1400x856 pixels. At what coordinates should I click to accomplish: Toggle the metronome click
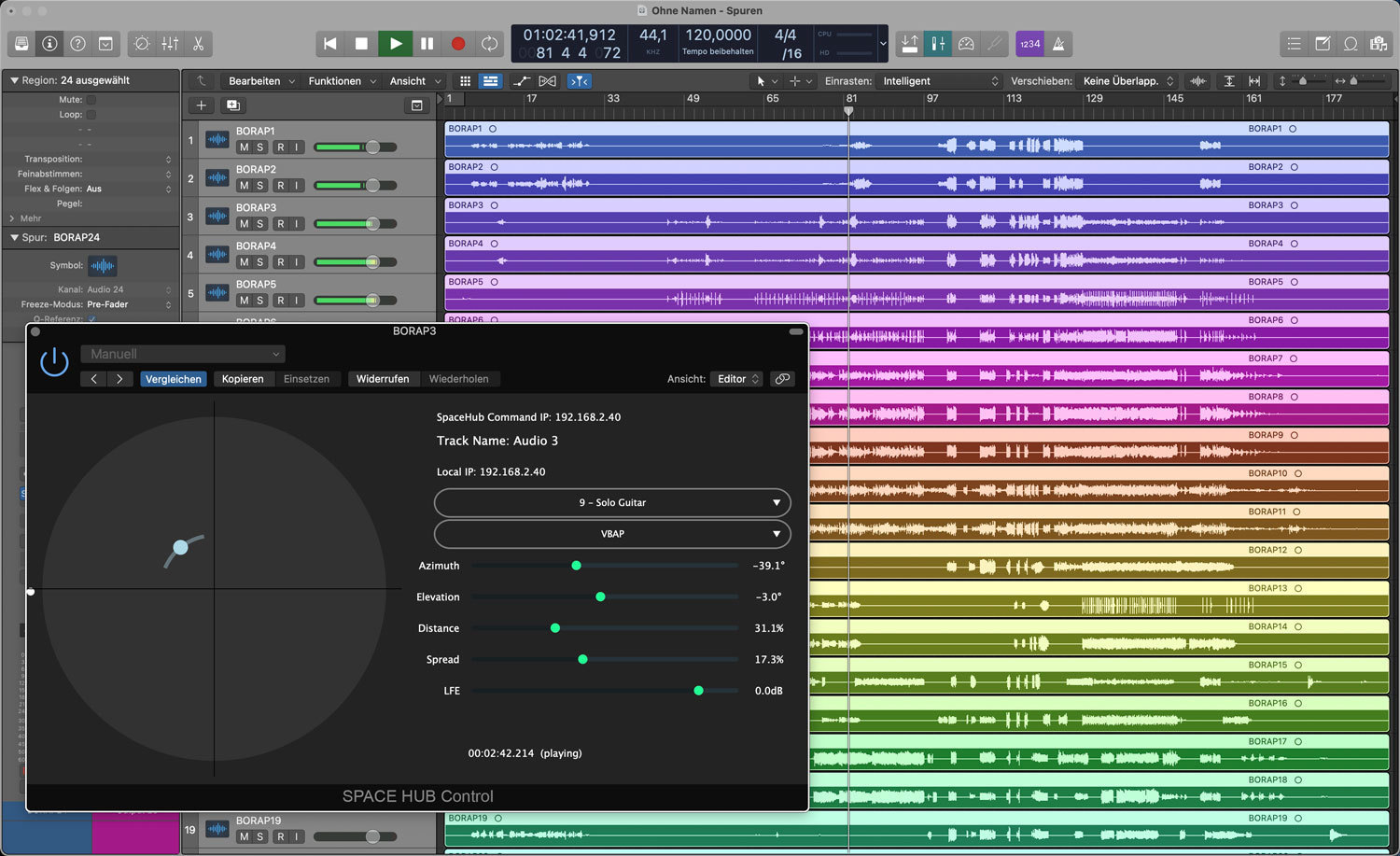pyautogui.click(x=1058, y=44)
